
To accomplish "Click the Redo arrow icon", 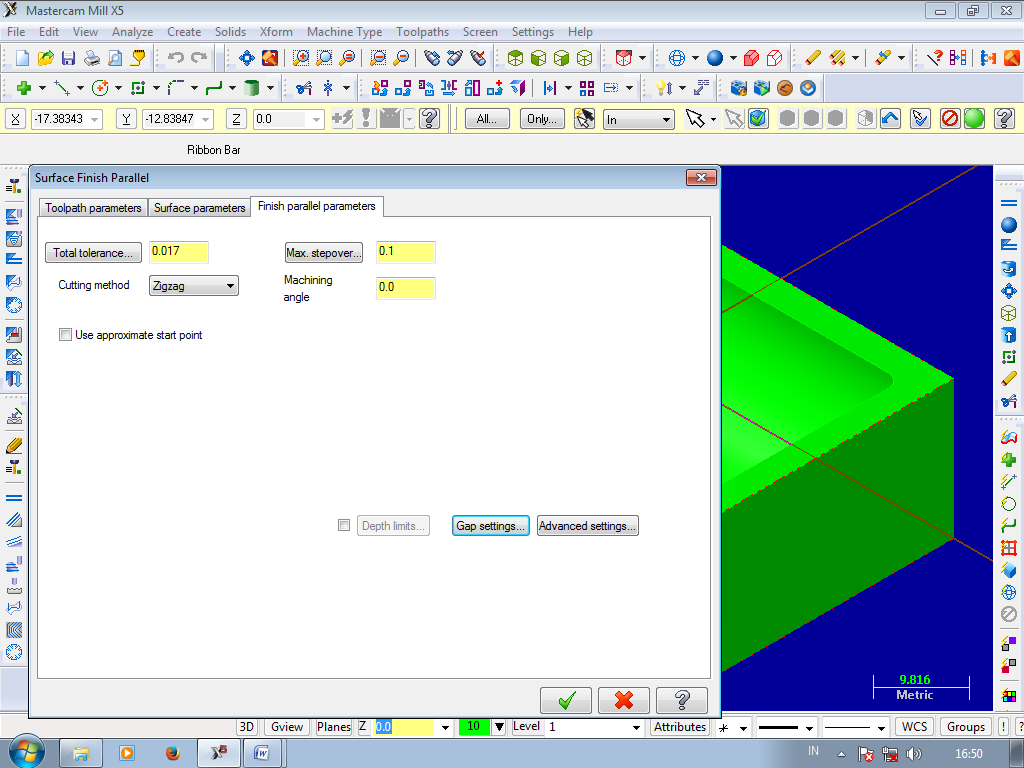I will pyautogui.click(x=199, y=58).
